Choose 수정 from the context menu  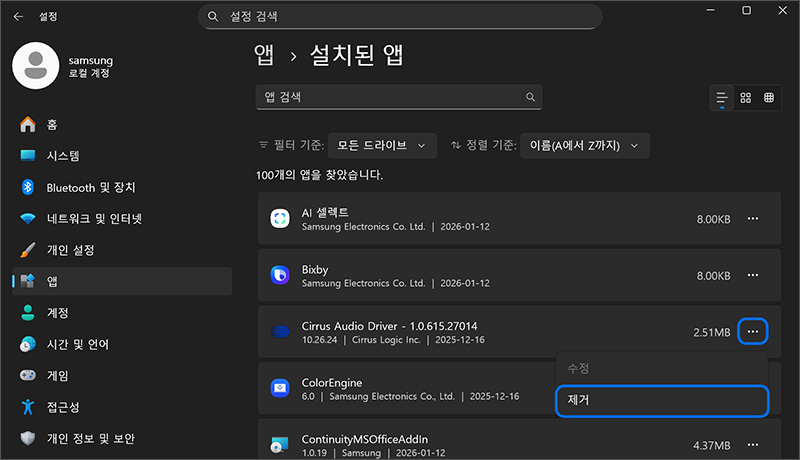[x=662, y=368]
